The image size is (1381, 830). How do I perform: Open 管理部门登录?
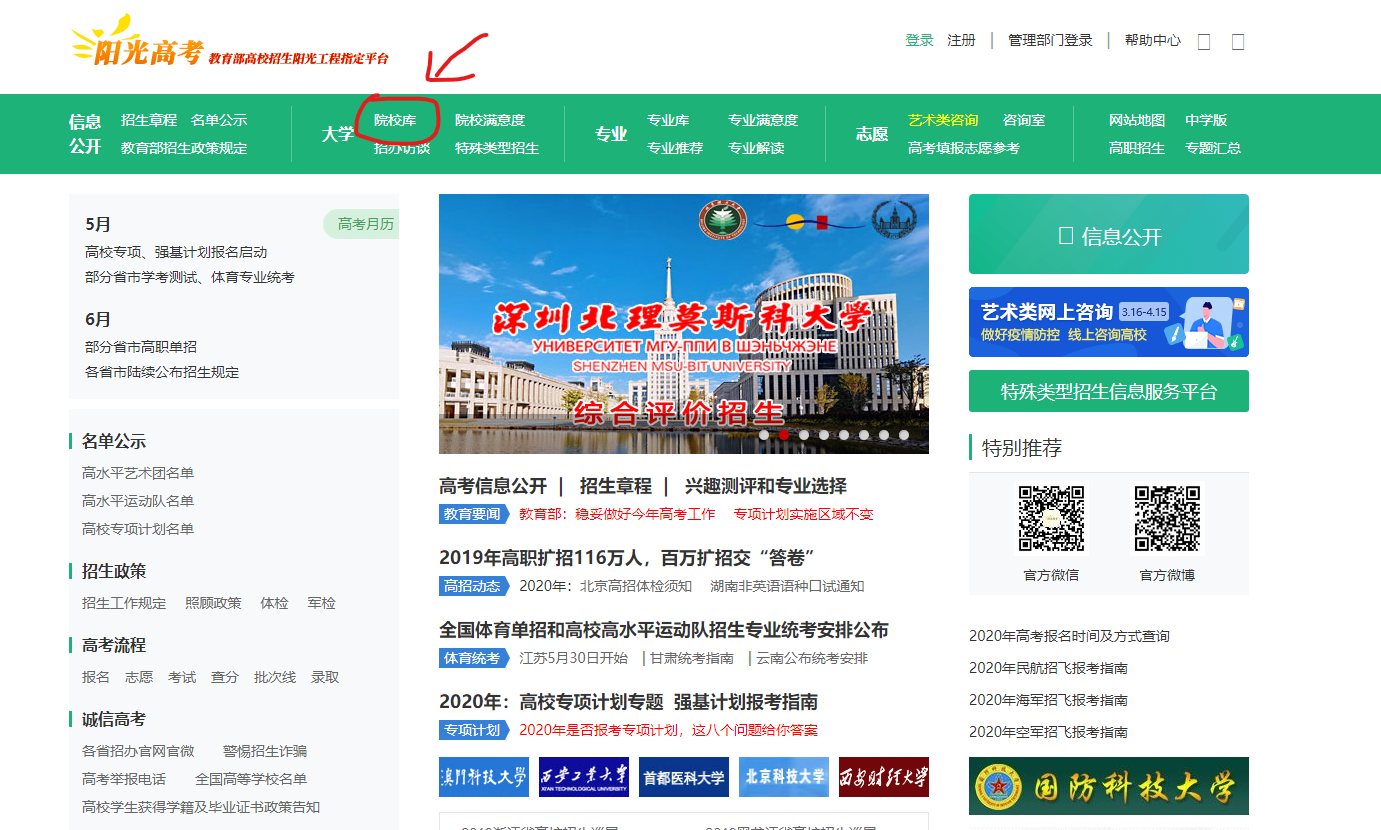[x=1050, y=40]
